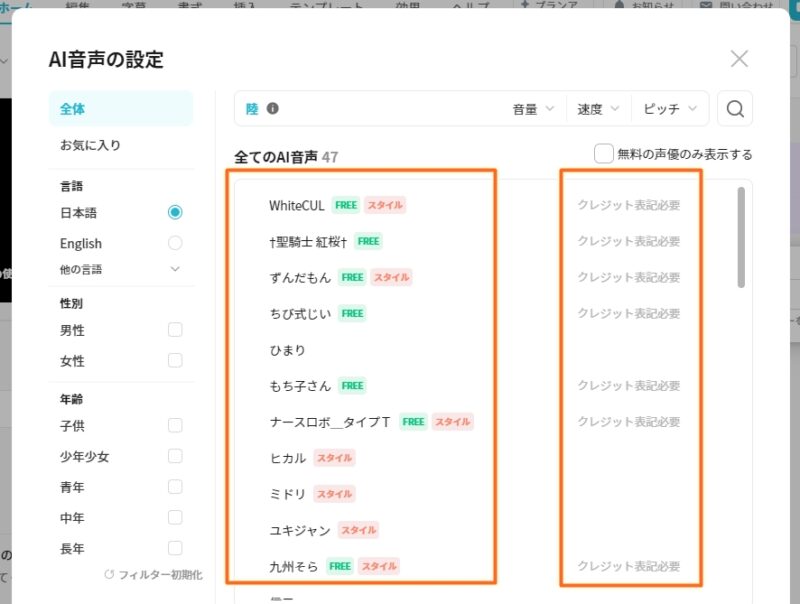Tick the 男性 gender checkbox
This screenshot has height=604, width=800.
(x=175, y=330)
